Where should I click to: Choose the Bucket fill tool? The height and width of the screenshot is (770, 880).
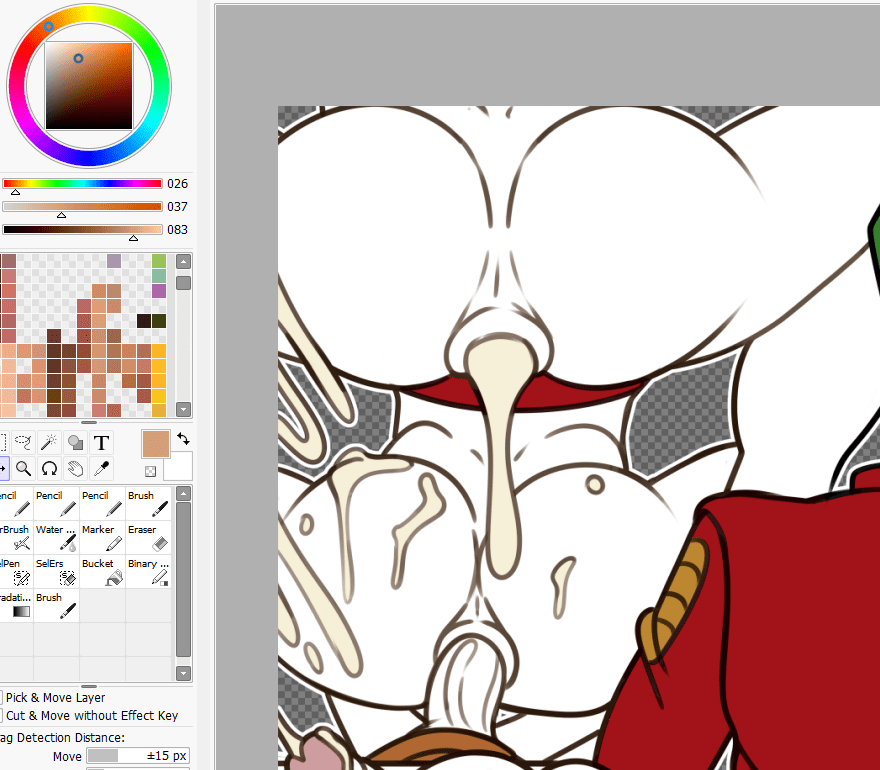coord(102,572)
